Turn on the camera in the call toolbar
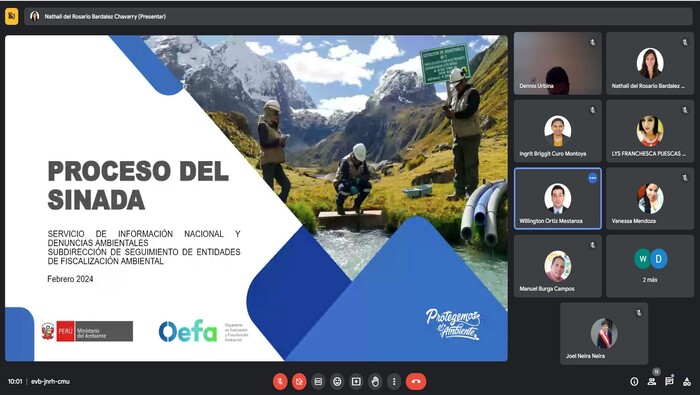Screen dimensions: 700x395 pos(299,382)
